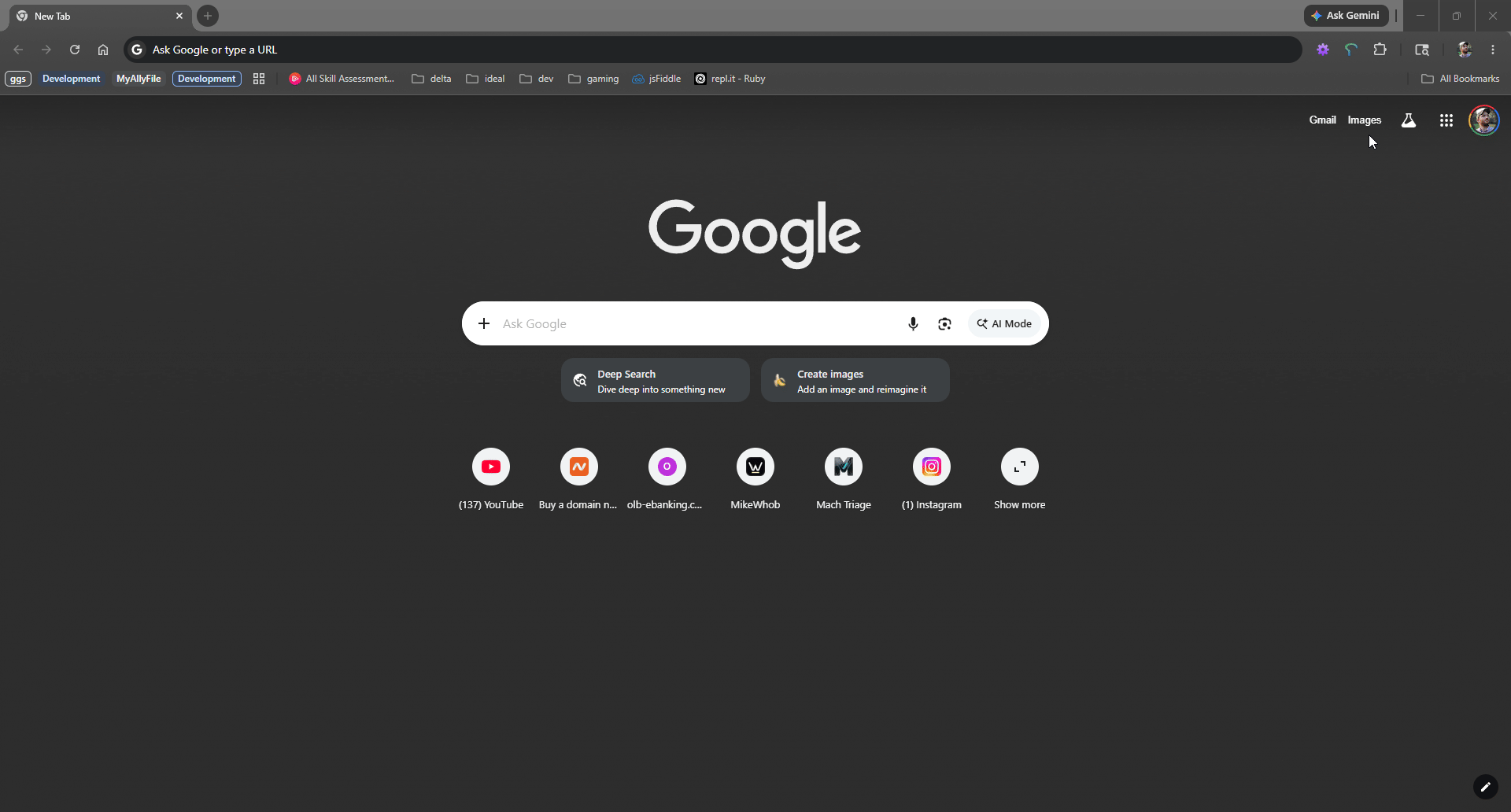Open the YouTube shortcut
Image resolution: width=1511 pixels, height=812 pixels.
491,479
